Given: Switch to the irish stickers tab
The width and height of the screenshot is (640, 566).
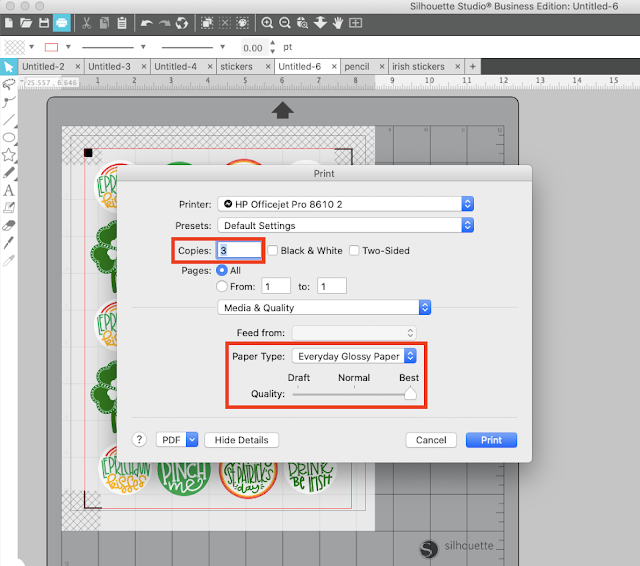Looking at the screenshot, I should tap(418, 67).
